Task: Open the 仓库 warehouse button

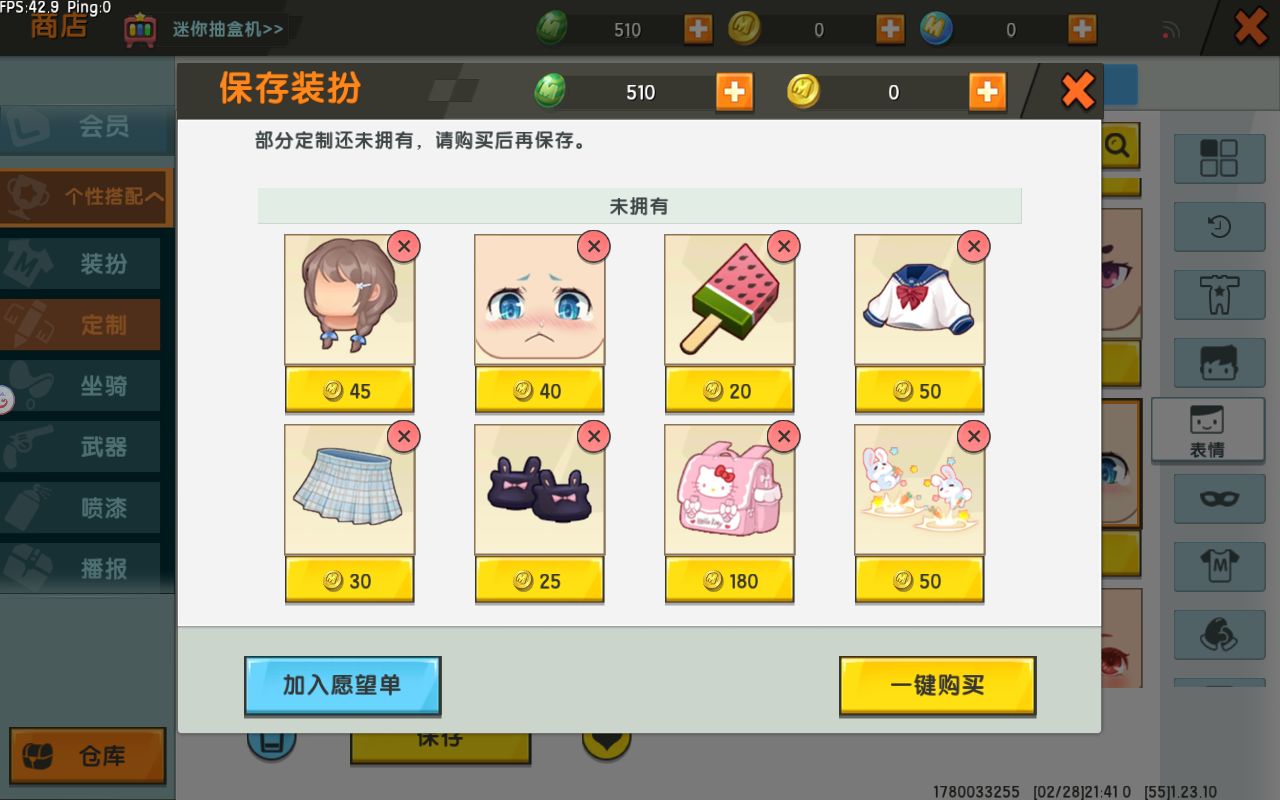Action: coord(88,756)
